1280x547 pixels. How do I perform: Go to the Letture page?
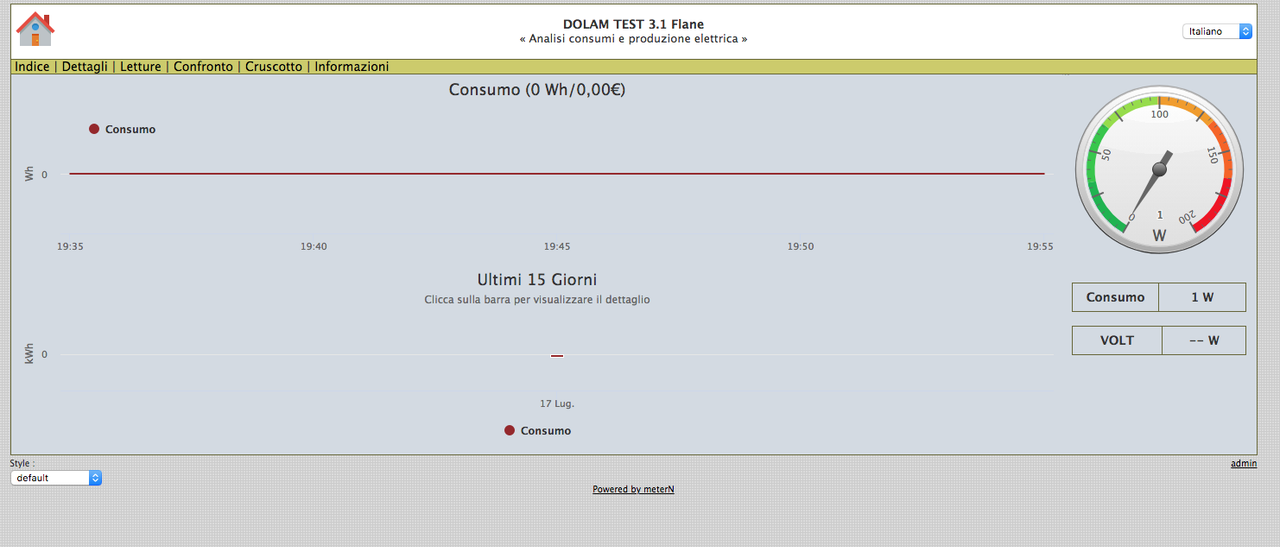tap(141, 67)
